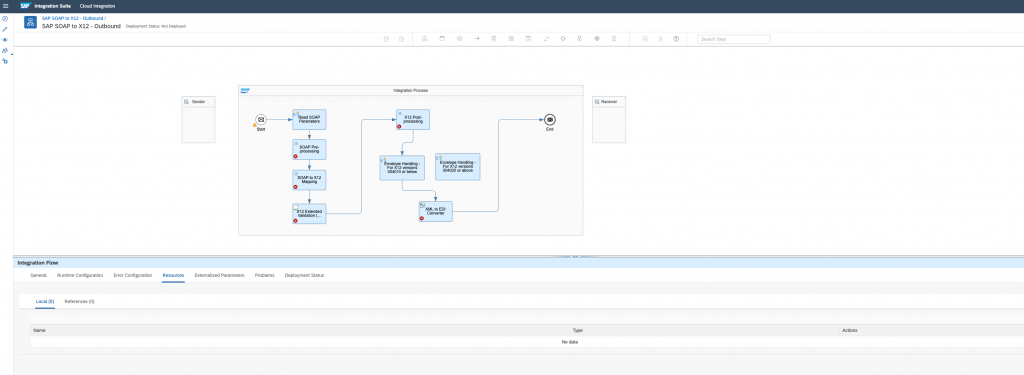This screenshot has height=375, width=1024.
Task: Select the X12 Post-processing step
Action: pos(413,120)
